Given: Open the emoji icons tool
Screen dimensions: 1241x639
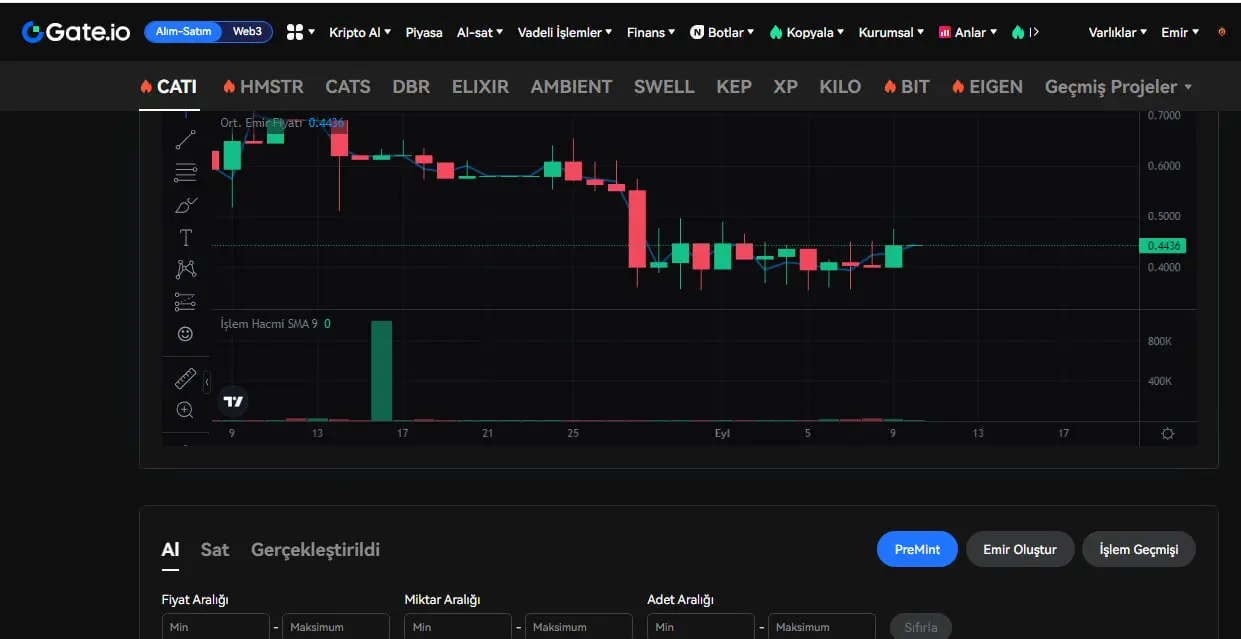Looking at the screenshot, I should tap(185, 334).
